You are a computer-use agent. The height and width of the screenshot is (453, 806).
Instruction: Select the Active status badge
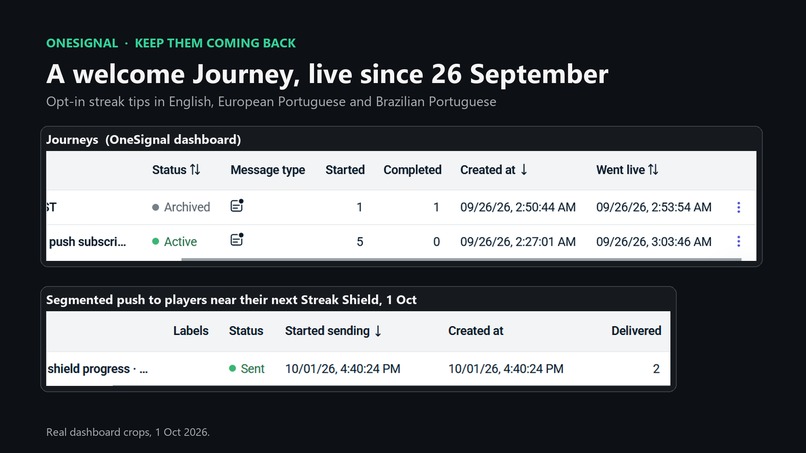tap(174, 242)
